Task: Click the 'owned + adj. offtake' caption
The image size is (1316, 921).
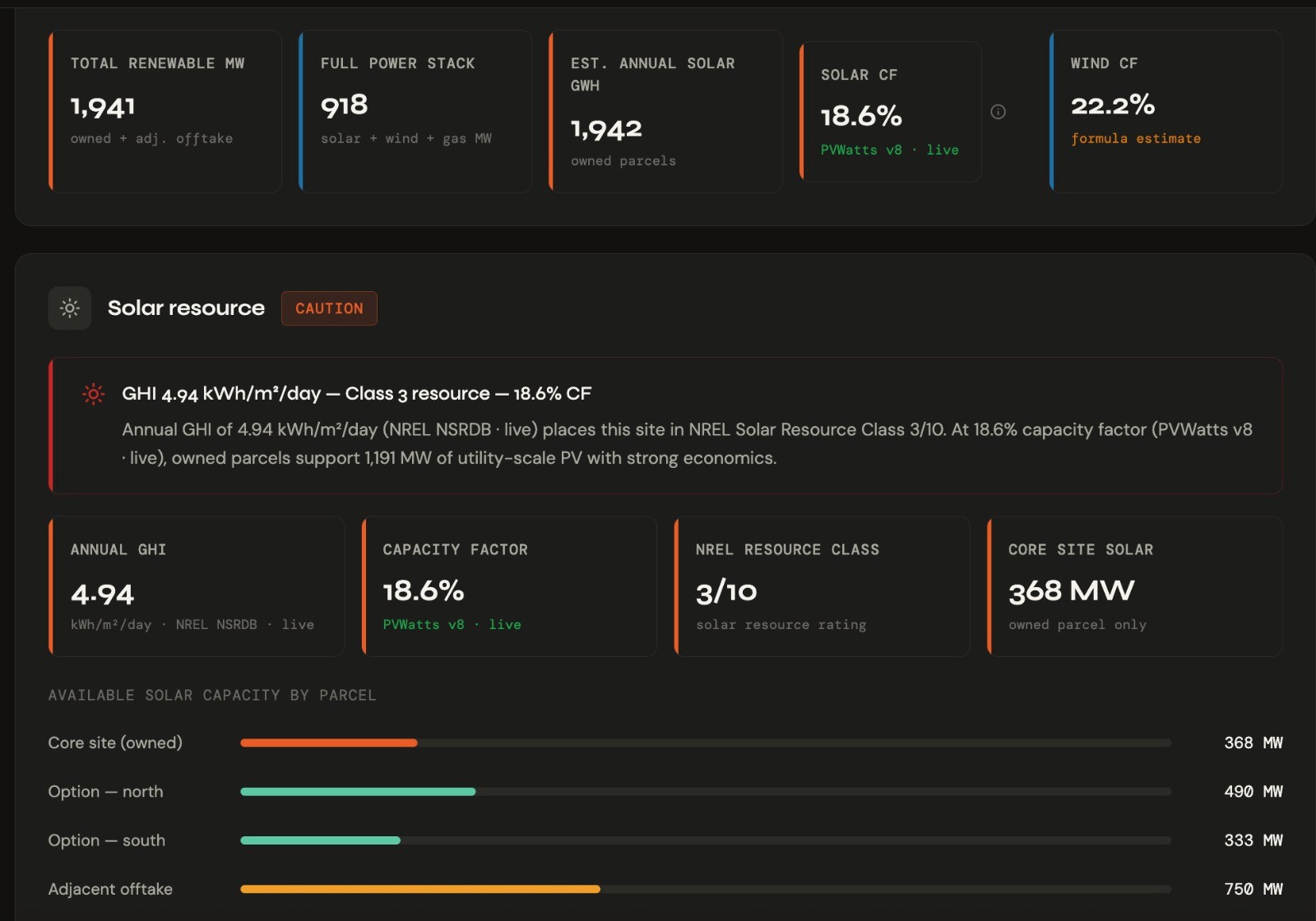Action: 151,138
